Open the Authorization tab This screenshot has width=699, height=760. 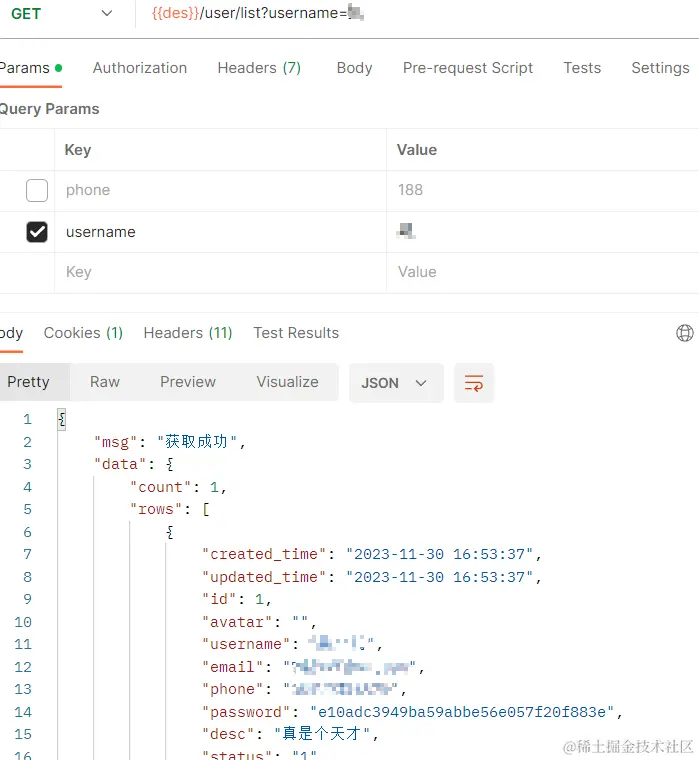pos(140,68)
